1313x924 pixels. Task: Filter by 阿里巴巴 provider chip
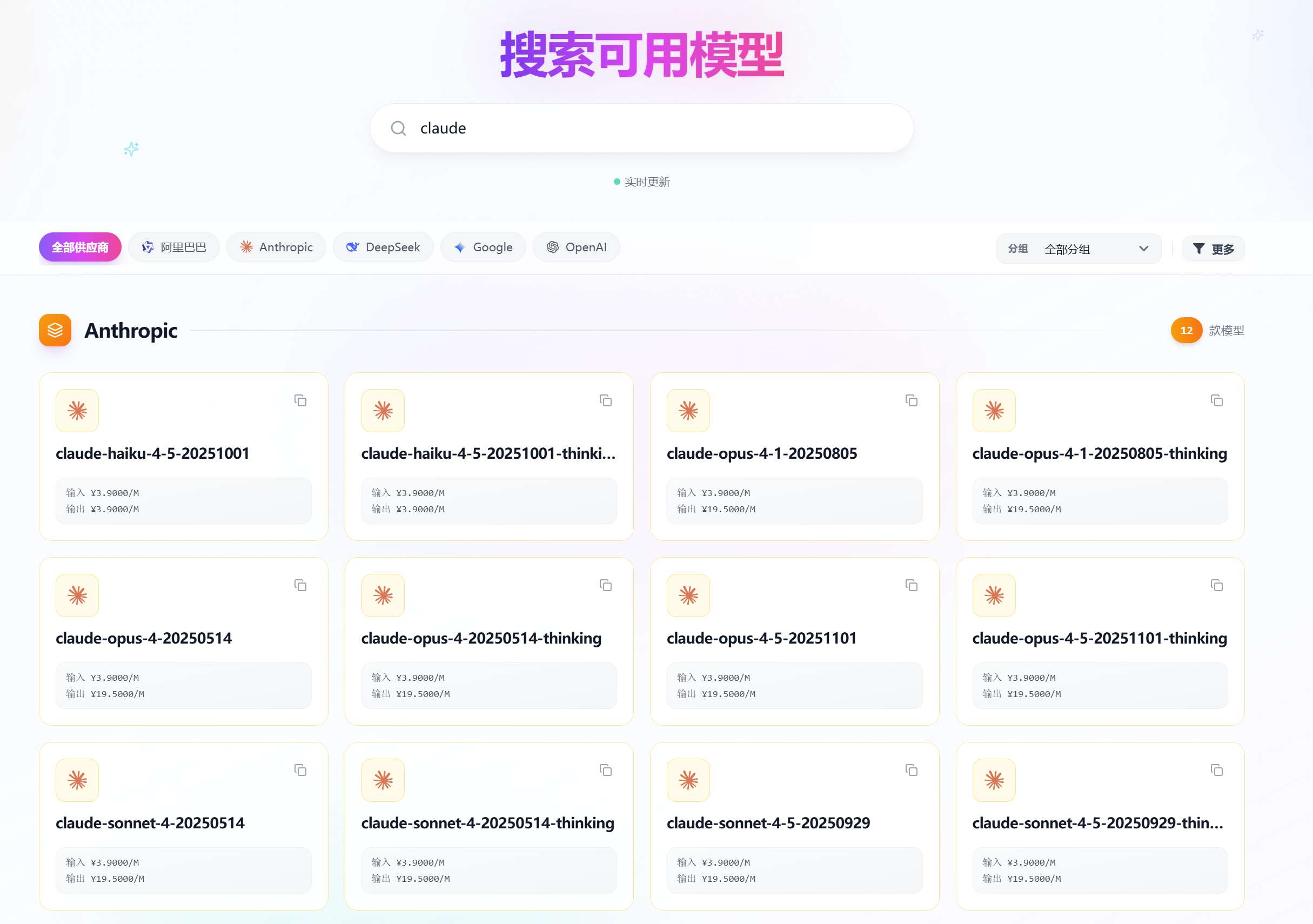[174, 247]
